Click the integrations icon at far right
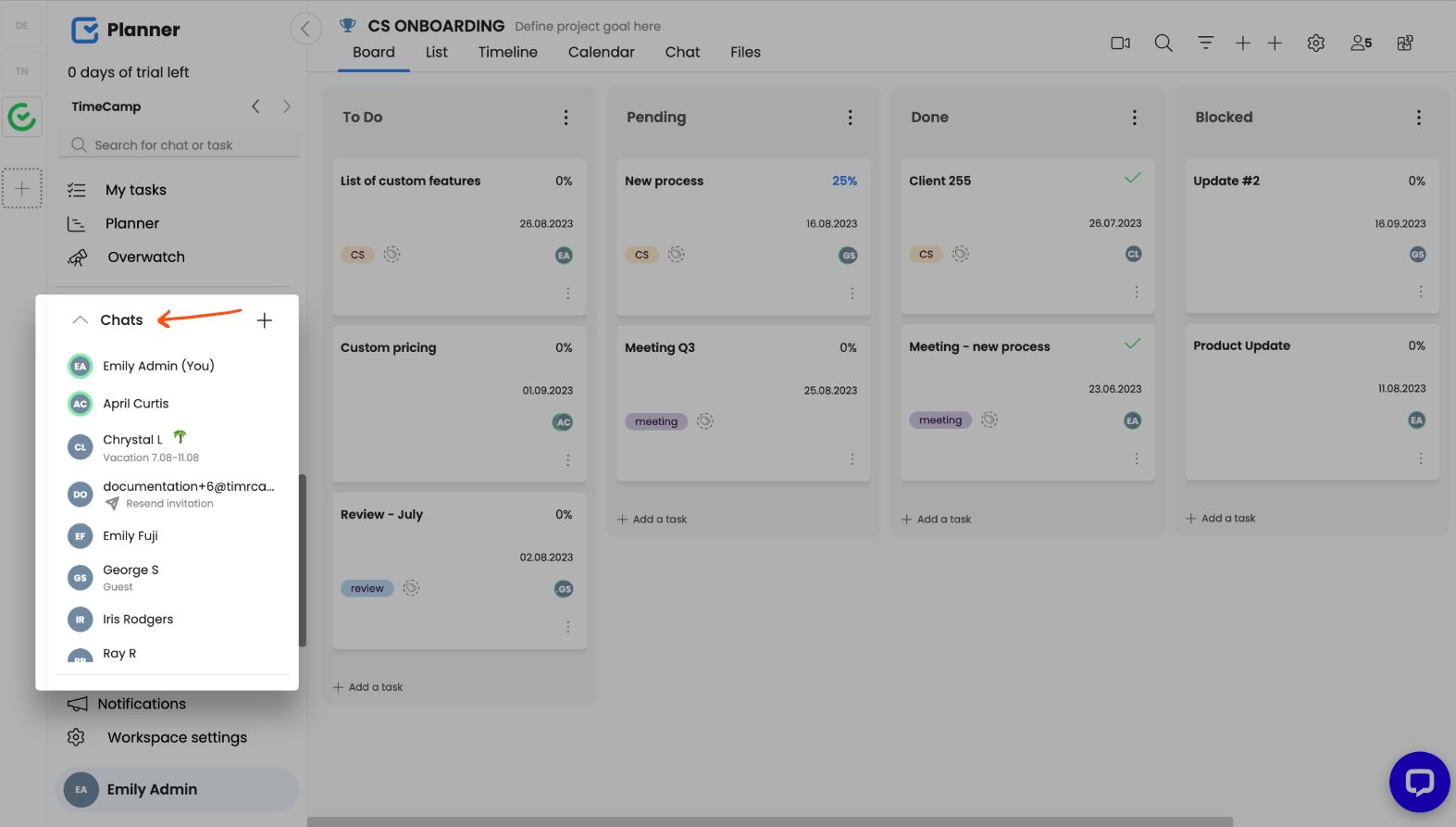 tap(1404, 43)
